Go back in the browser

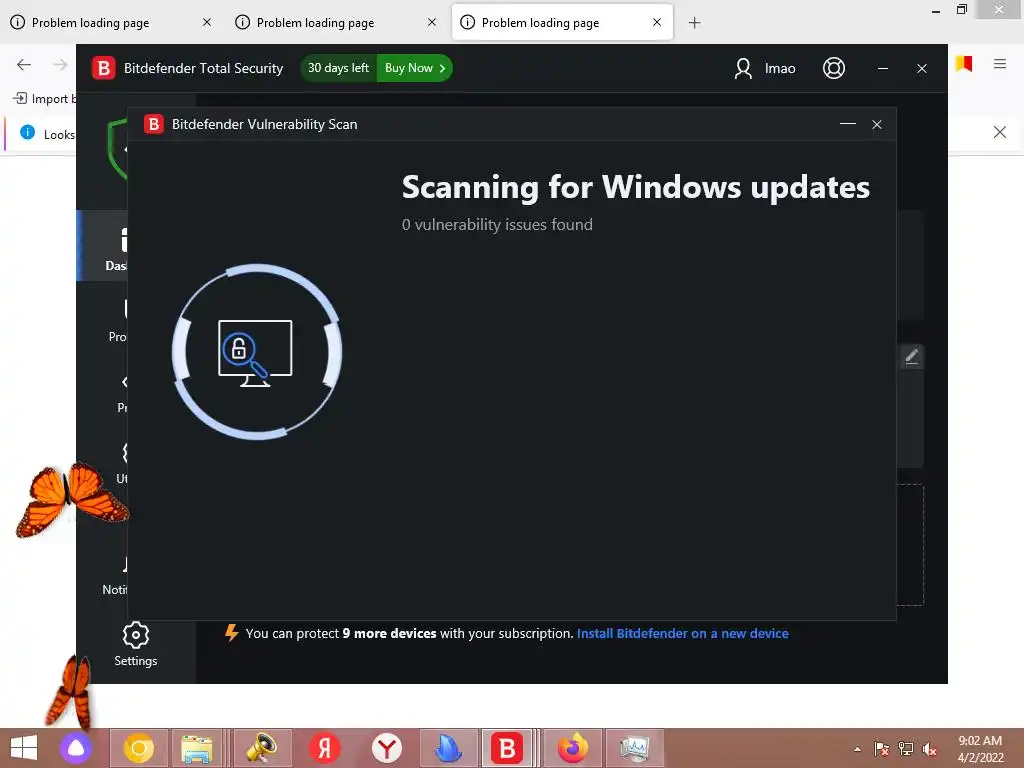pyautogui.click(x=24, y=64)
